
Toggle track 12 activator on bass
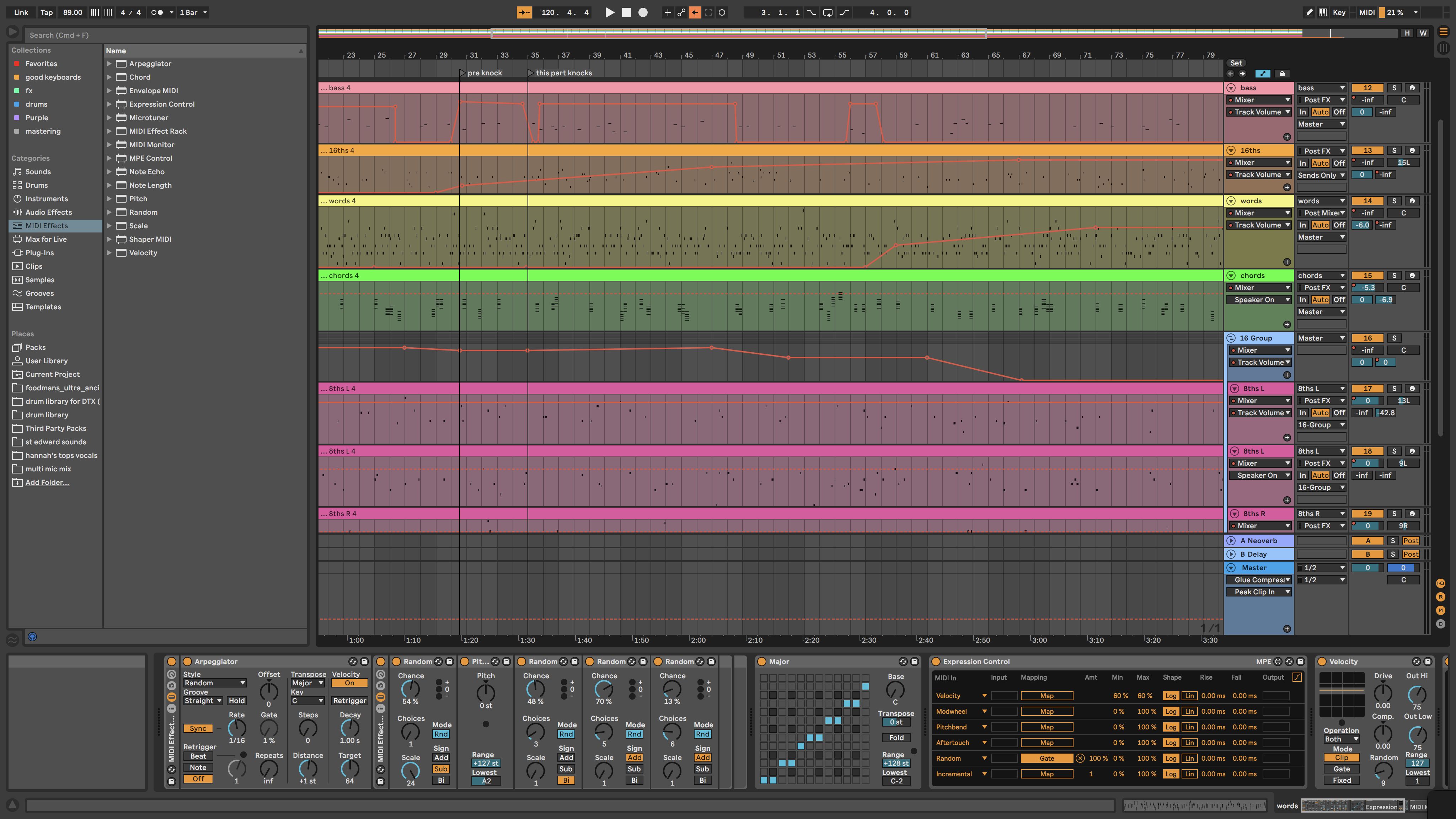click(x=1367, y=88)
